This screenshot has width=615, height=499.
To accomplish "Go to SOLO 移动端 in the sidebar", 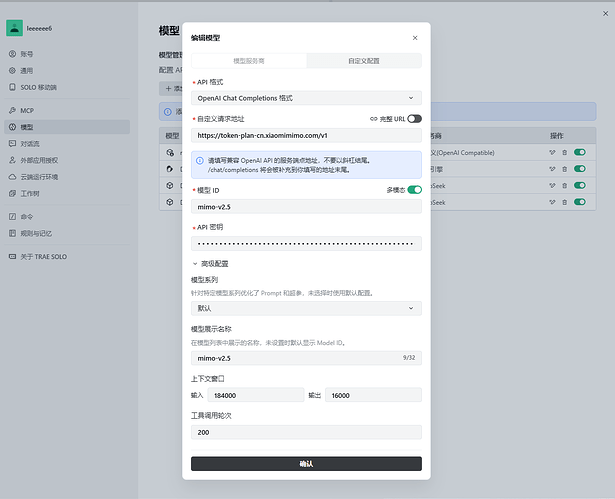I will click(67, 87).
